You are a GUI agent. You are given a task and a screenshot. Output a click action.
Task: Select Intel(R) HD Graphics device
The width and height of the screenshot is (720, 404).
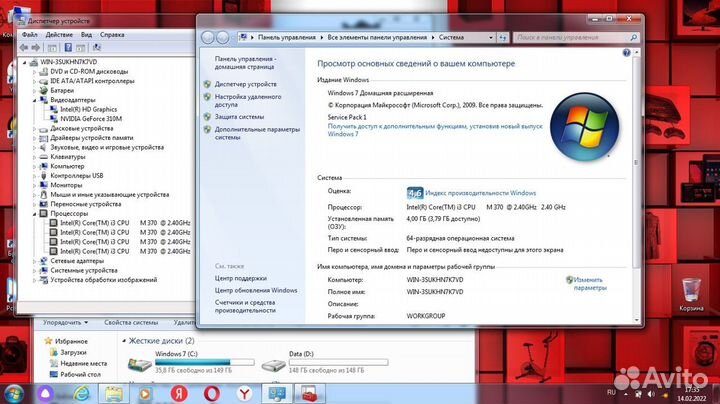89,109
